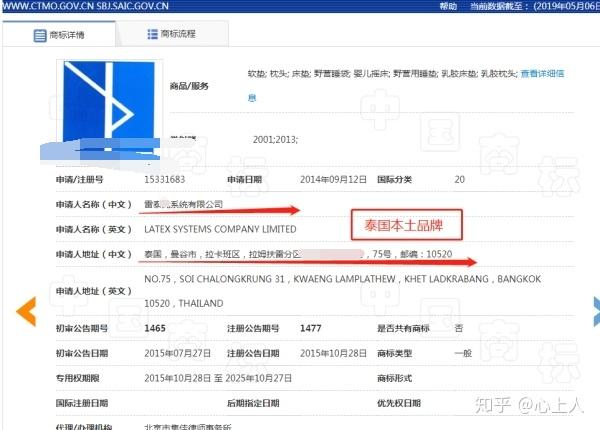Select the 专用权期限 label

[x=78, y=378]
